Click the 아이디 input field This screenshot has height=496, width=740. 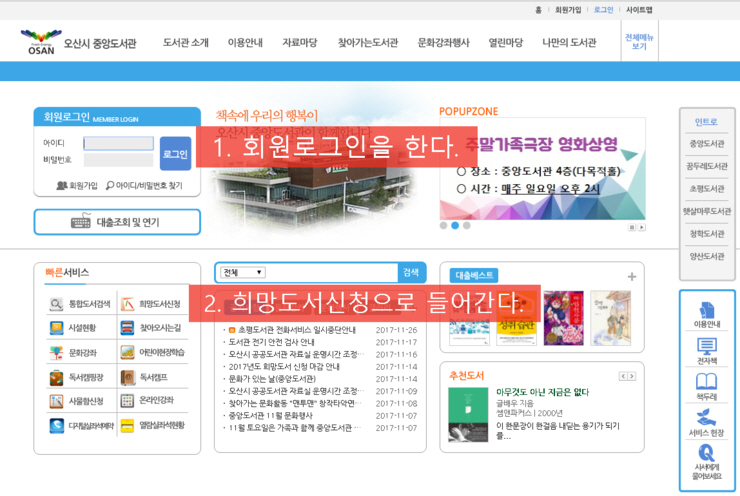(118, 143)
